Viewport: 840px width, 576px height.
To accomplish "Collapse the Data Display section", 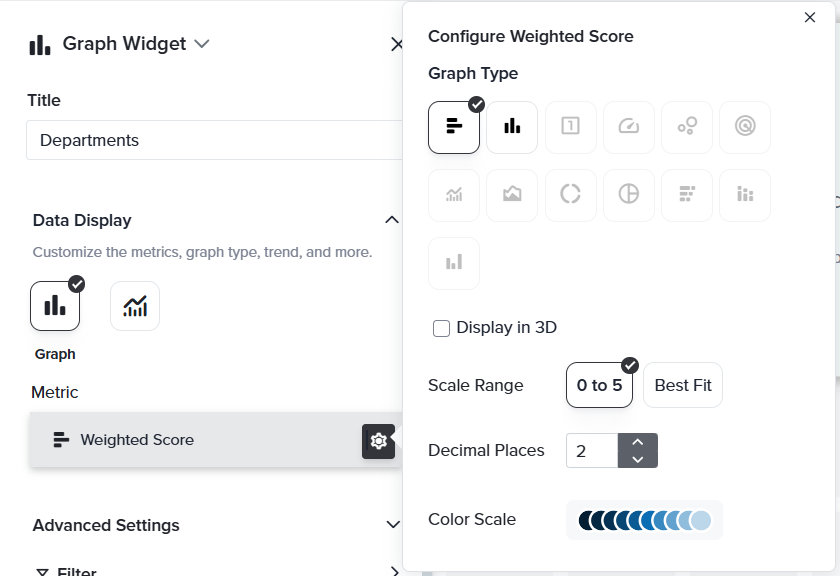I will (x=392, y=220).
